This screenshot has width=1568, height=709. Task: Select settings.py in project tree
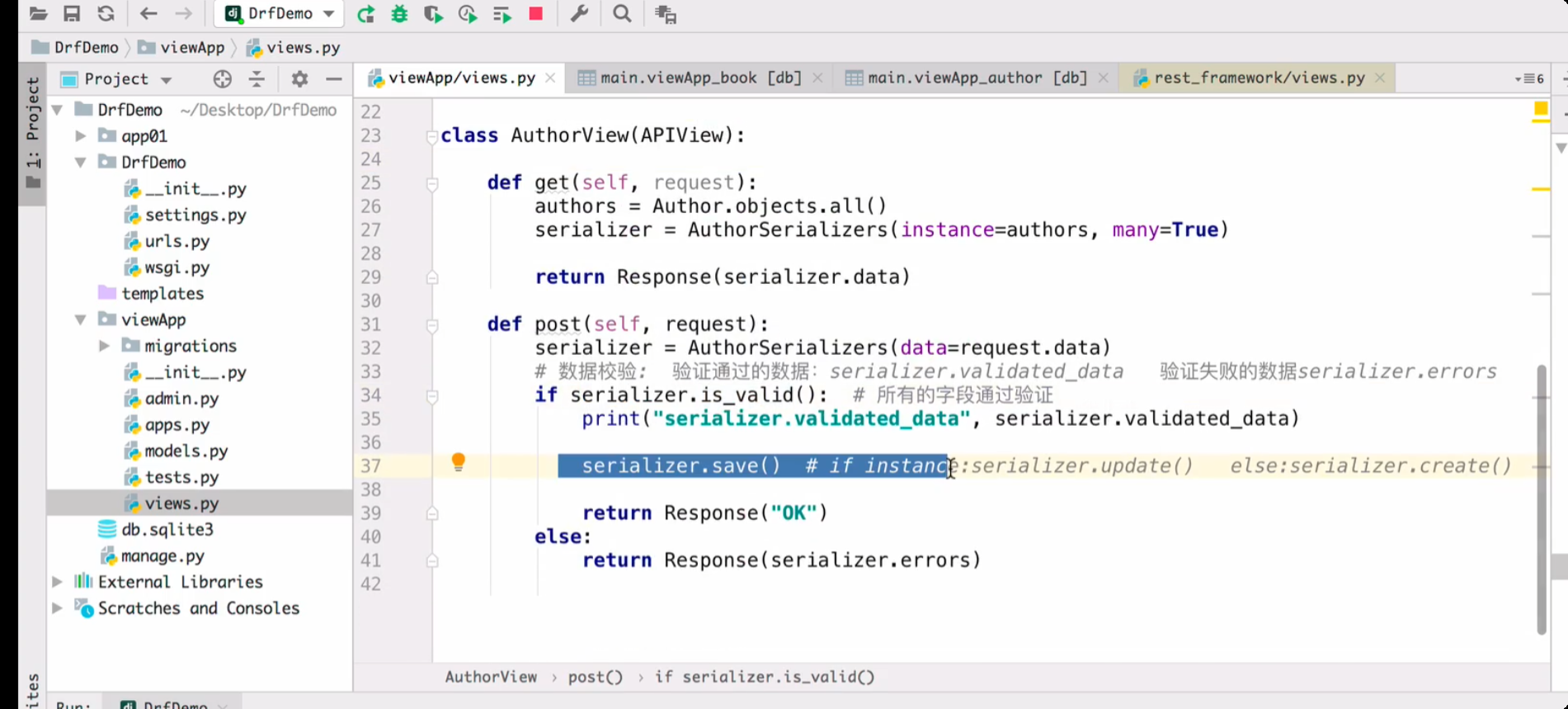point(195,215)
